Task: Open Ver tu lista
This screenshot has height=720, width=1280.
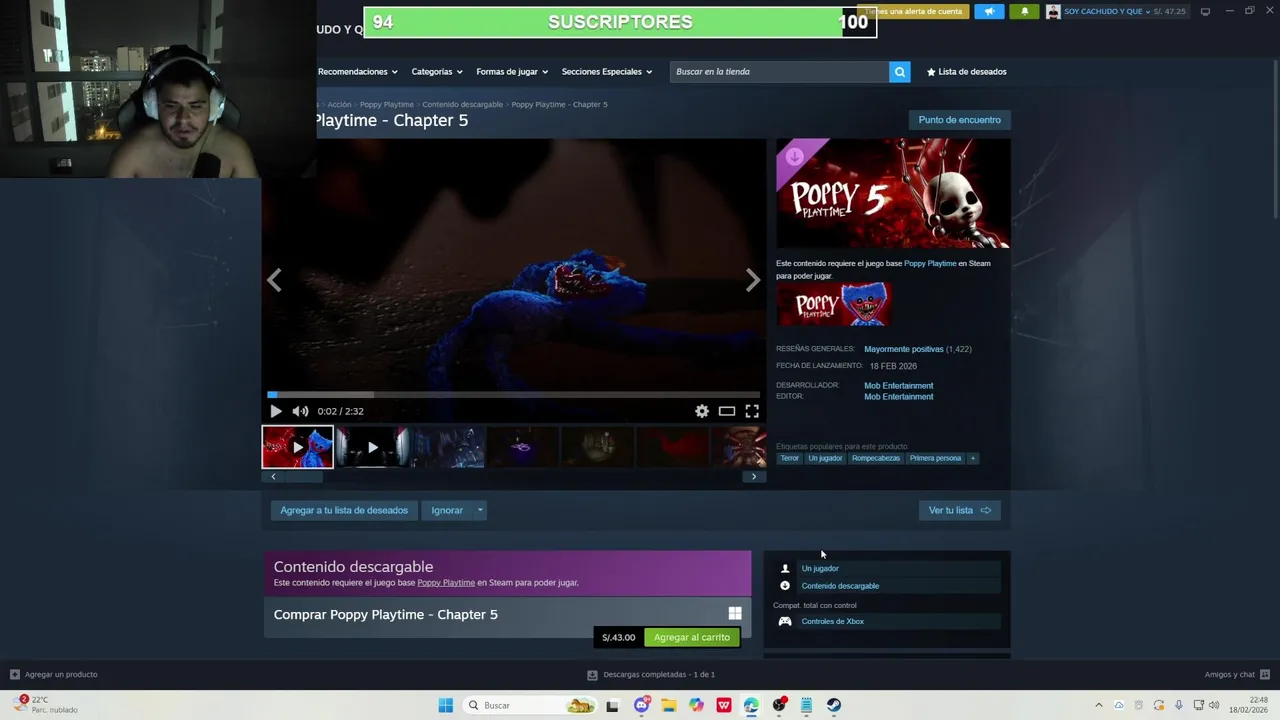Action: [960, 511]
